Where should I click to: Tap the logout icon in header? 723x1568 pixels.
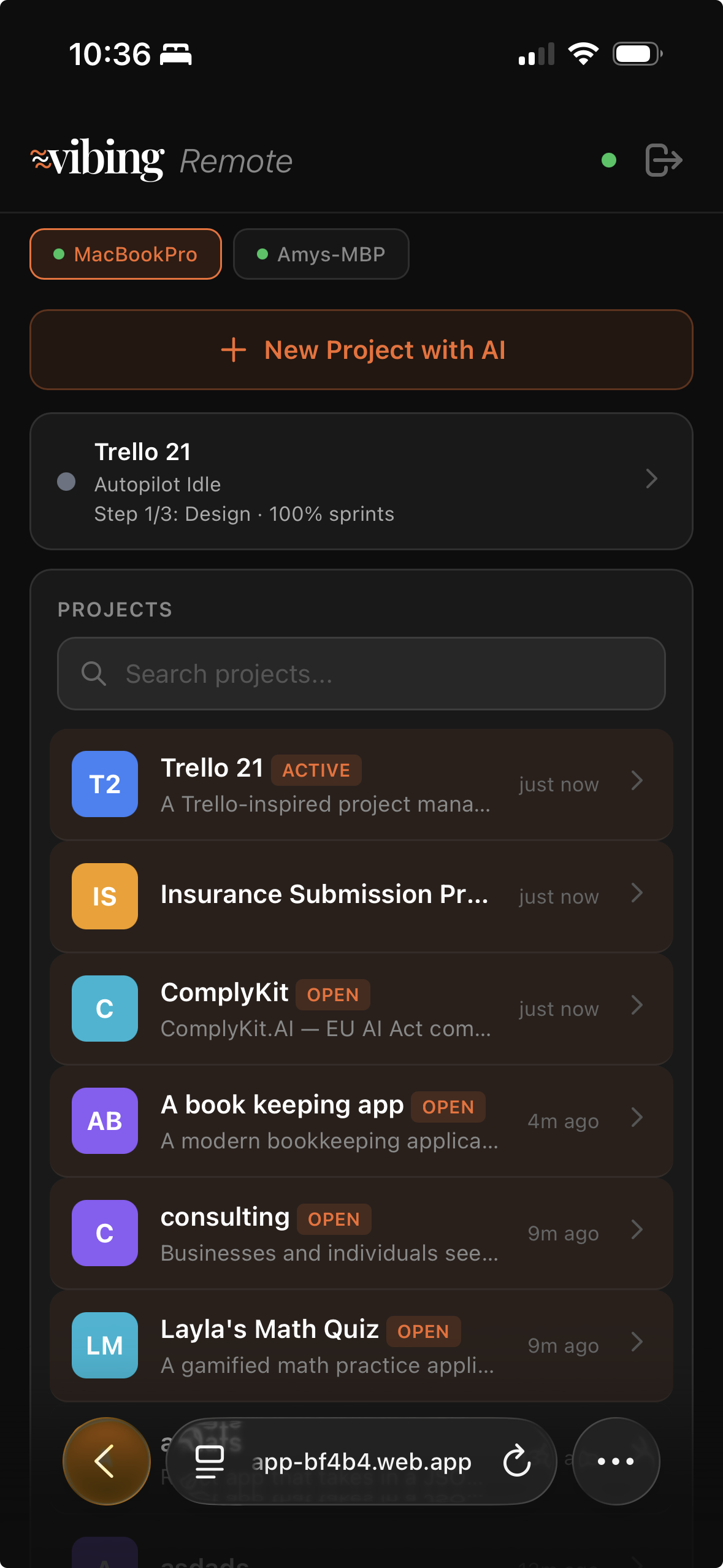(664, 161)
